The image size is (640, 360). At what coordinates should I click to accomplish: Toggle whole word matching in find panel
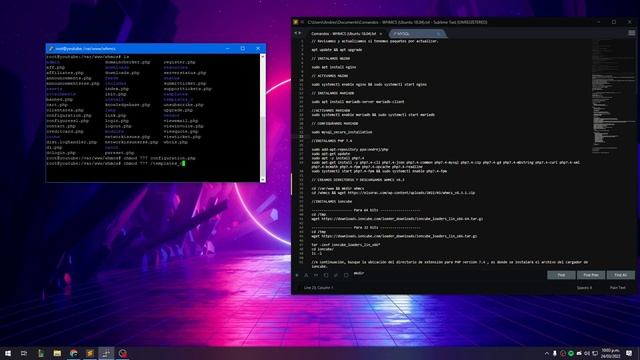pyautogui.click(x=316, y=275)
